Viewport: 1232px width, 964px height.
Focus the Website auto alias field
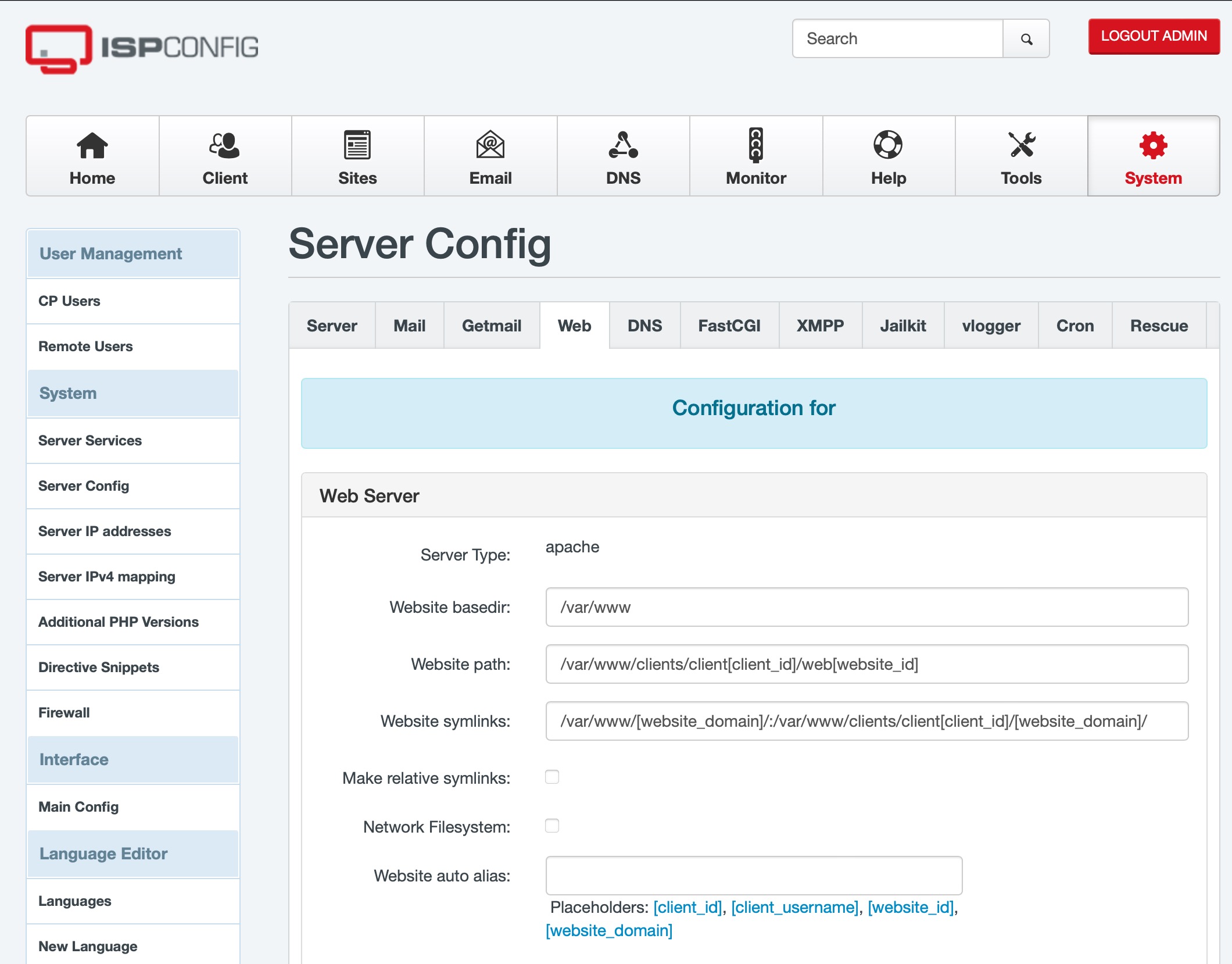coord(753,876)
